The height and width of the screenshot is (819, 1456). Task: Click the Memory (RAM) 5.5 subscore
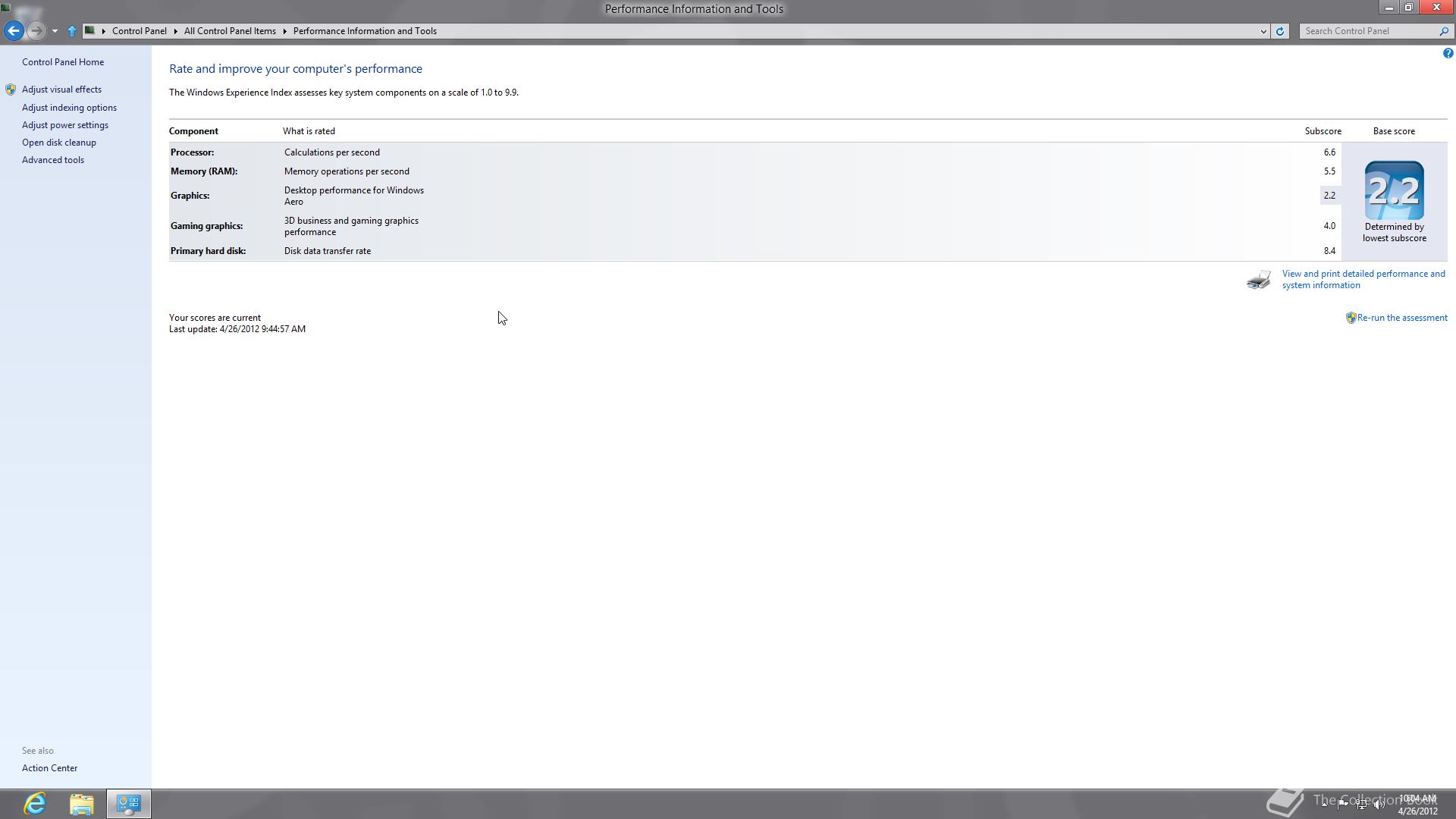(1329, 171)
